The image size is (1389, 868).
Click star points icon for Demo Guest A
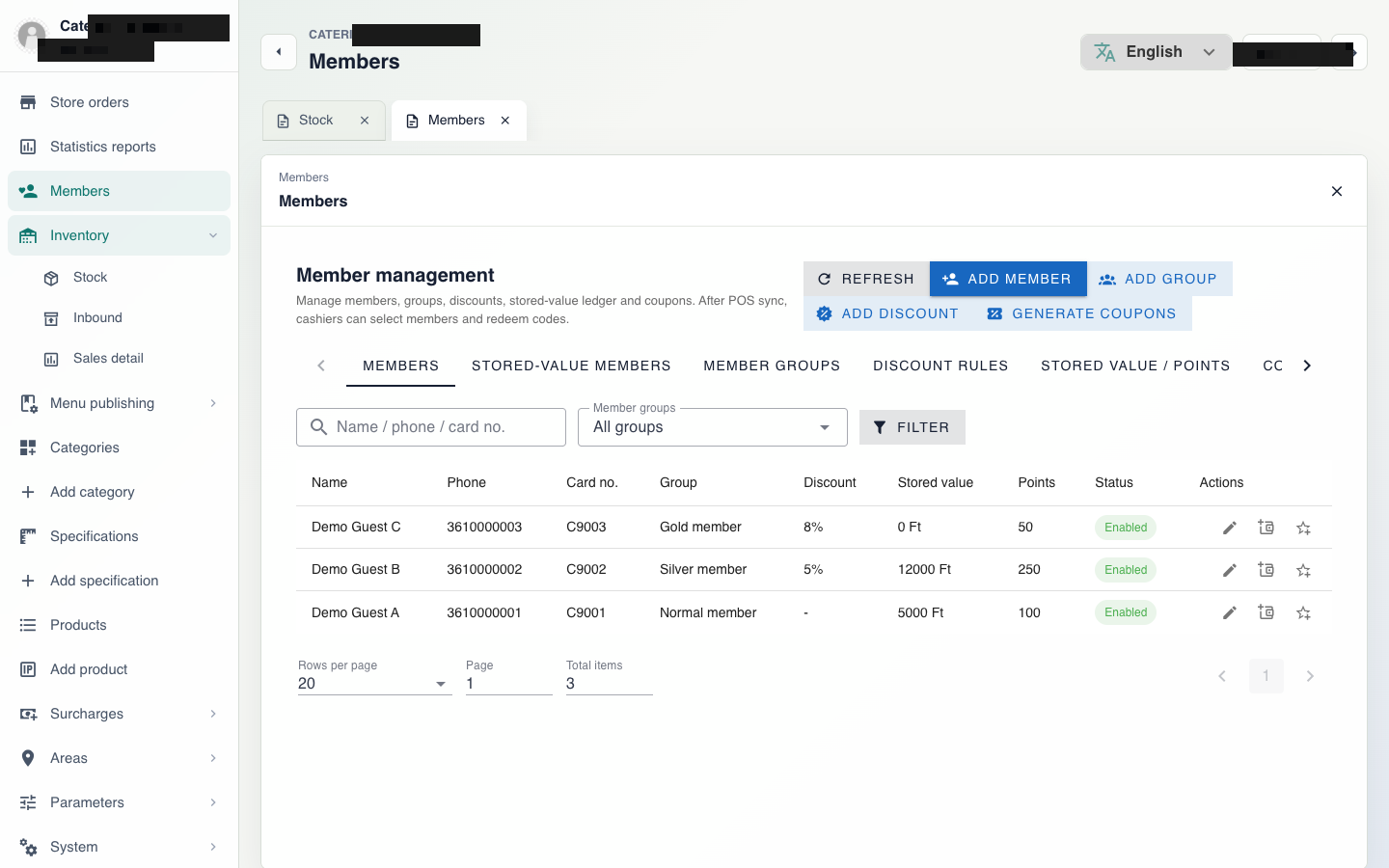coord(1303,612)
